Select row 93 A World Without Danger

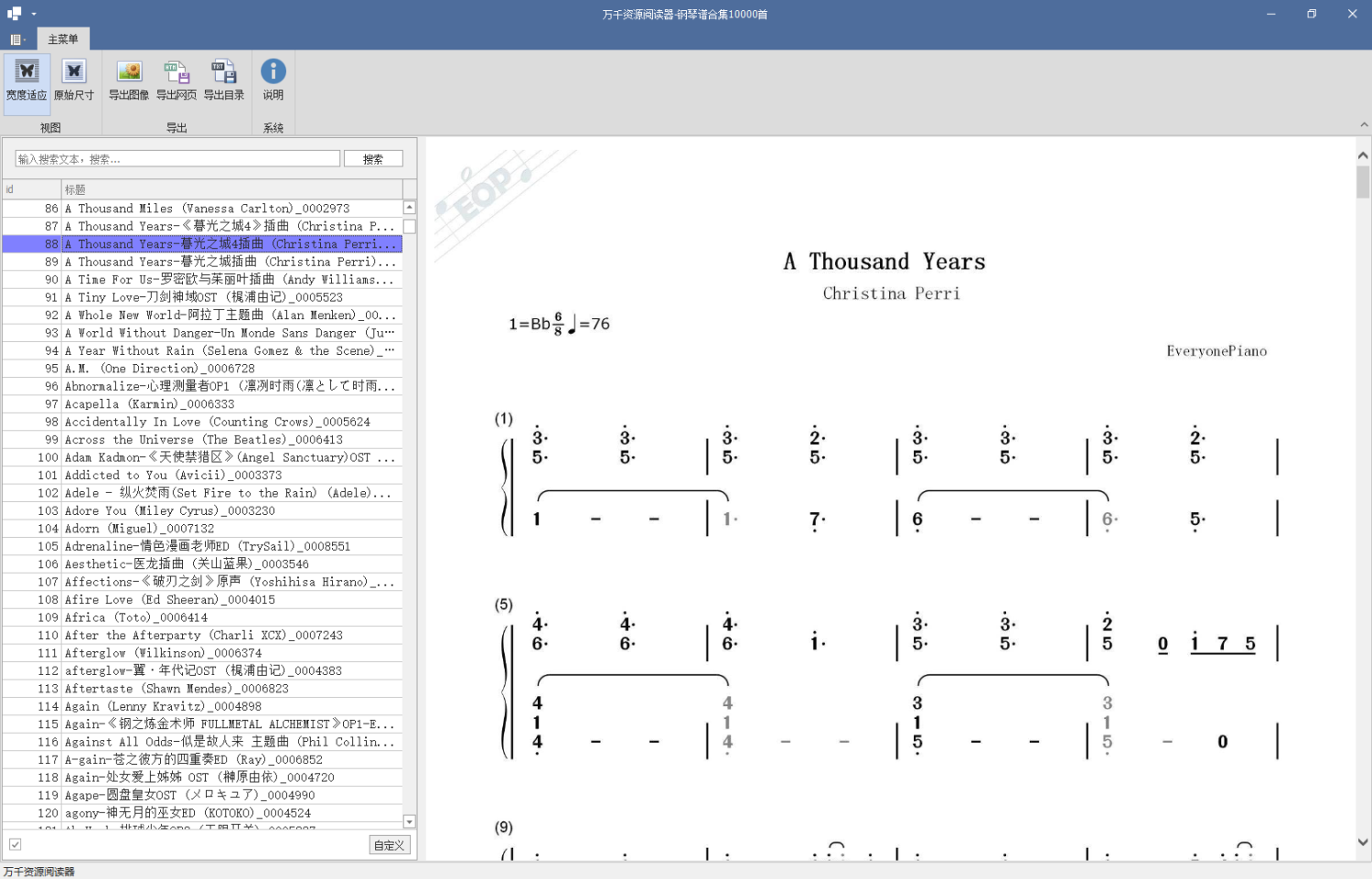[x=202, y=333]
